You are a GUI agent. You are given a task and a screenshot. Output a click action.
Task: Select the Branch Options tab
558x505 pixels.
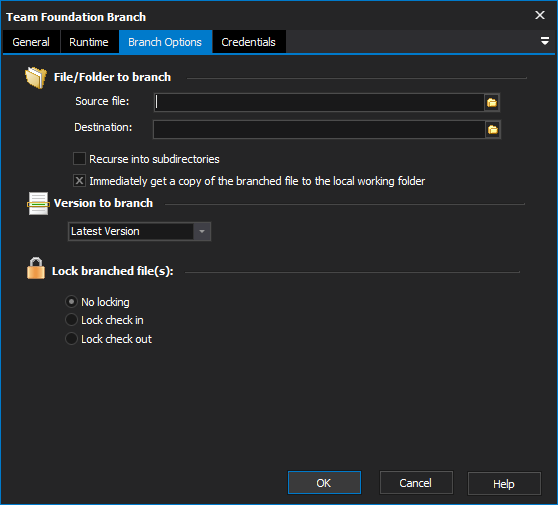point(165,42)
